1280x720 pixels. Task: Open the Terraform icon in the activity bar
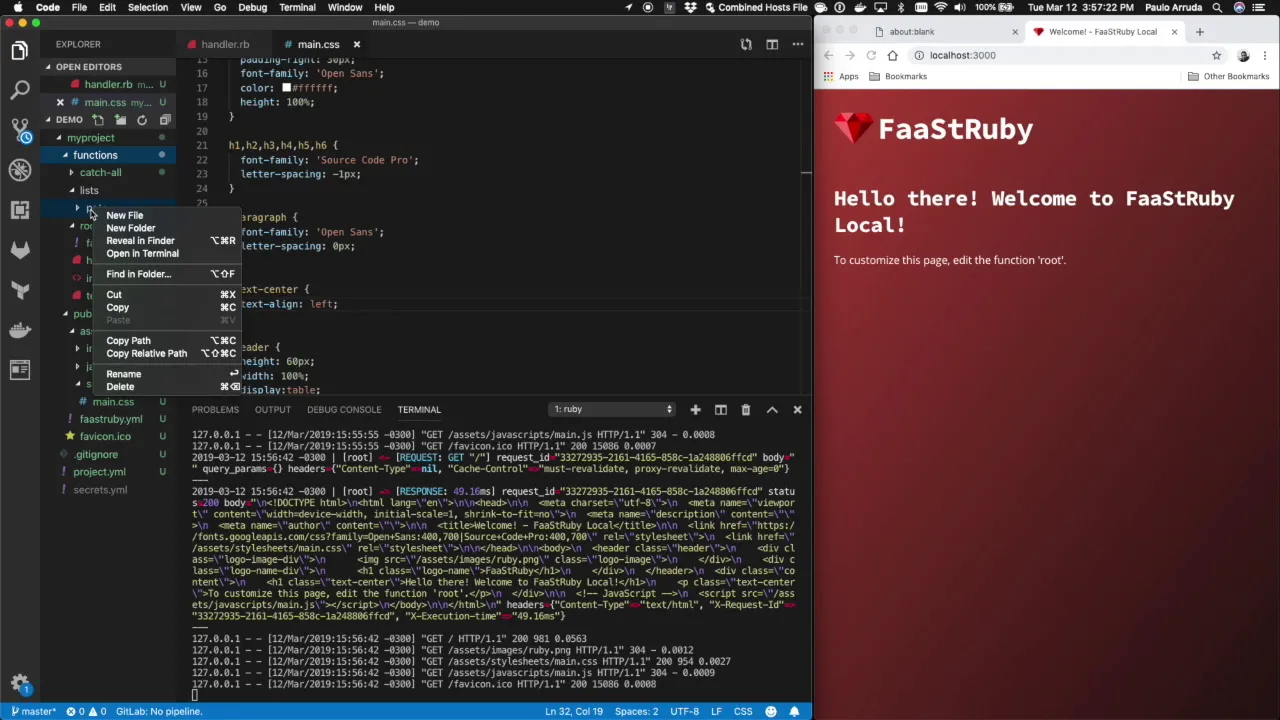20,290
